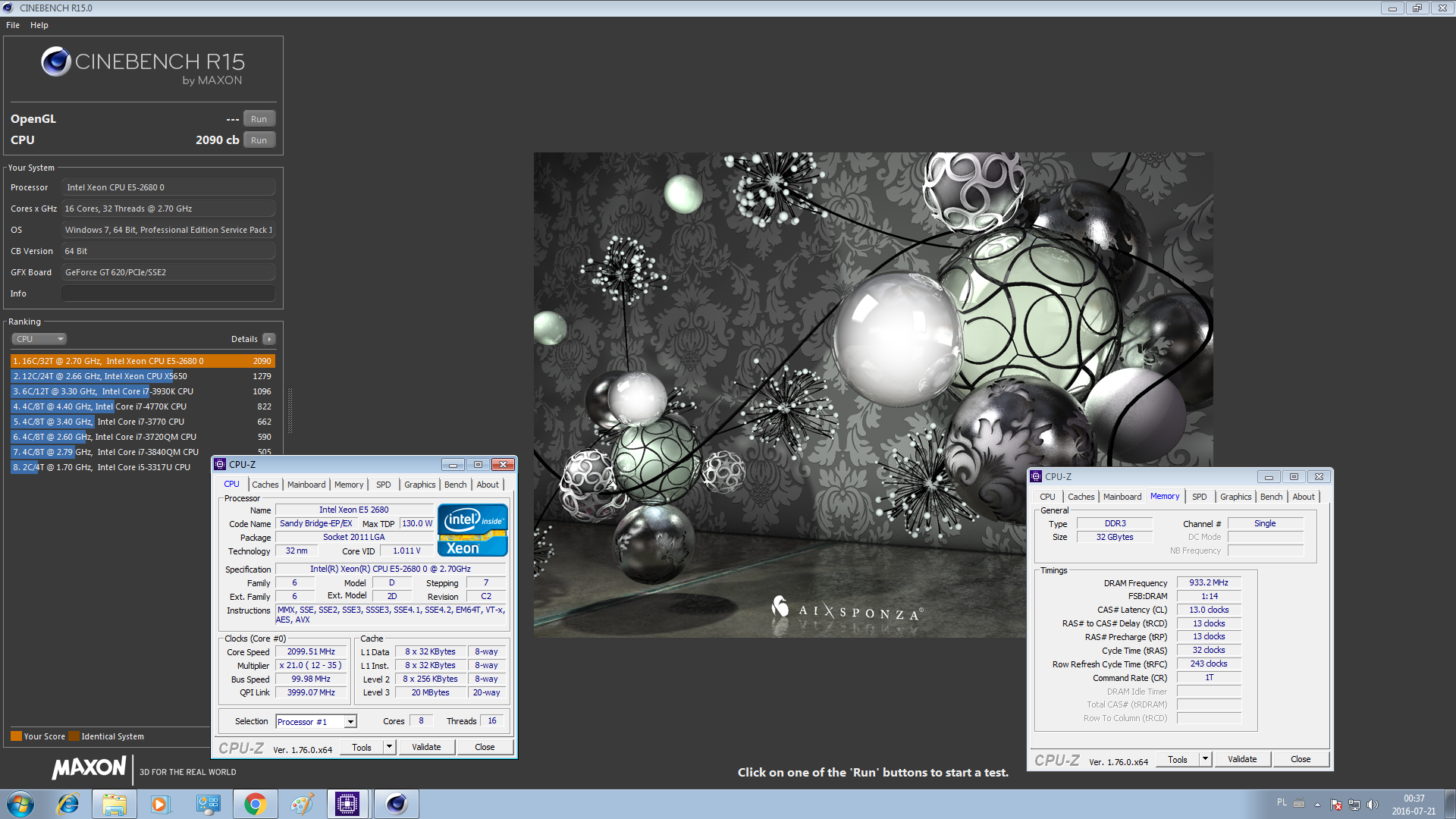Viewport: 1456px width, 819px height.
Task: Open the File menu
Action: coord(13,25)
